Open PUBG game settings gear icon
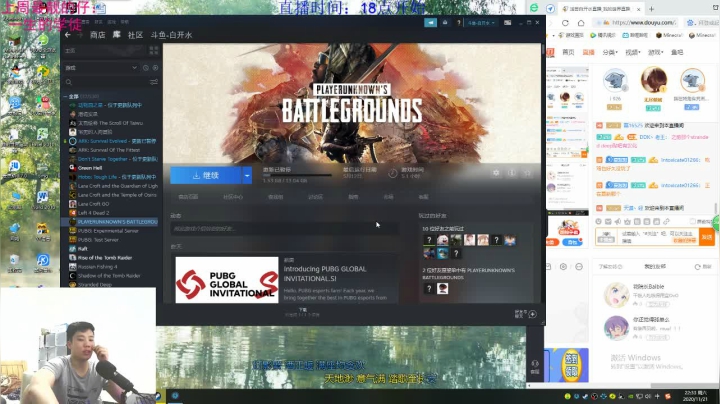 [496, 173]
